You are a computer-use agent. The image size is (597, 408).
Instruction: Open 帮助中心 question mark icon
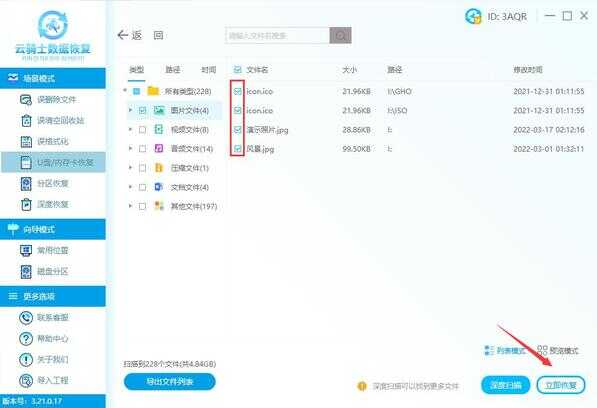[x=26, y=338]
